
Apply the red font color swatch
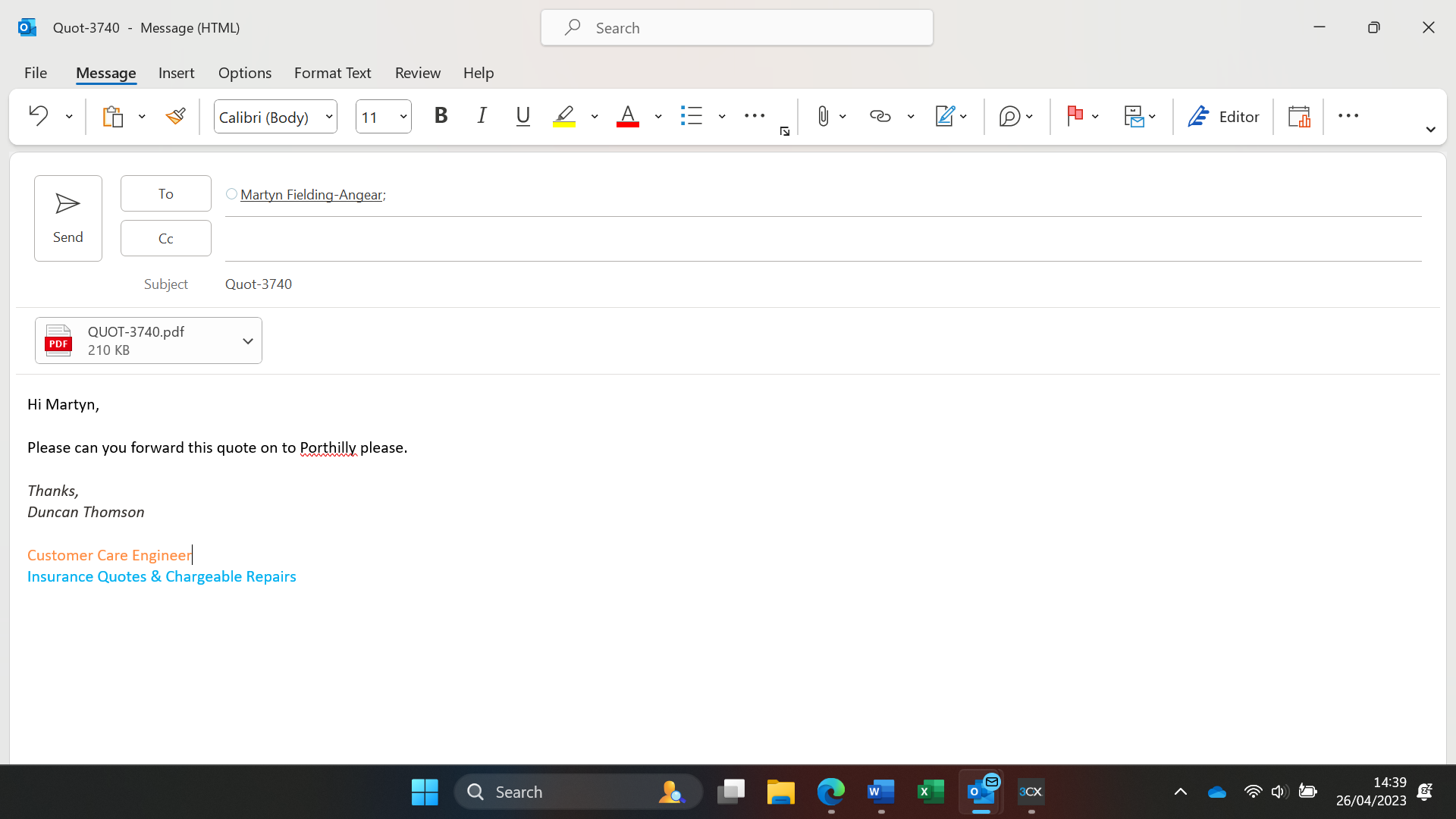627,116
